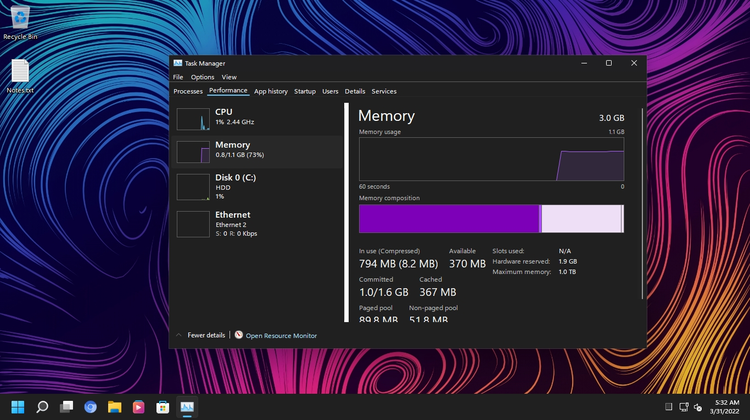Open Task View on the taskbar

(x=66, y=407)
